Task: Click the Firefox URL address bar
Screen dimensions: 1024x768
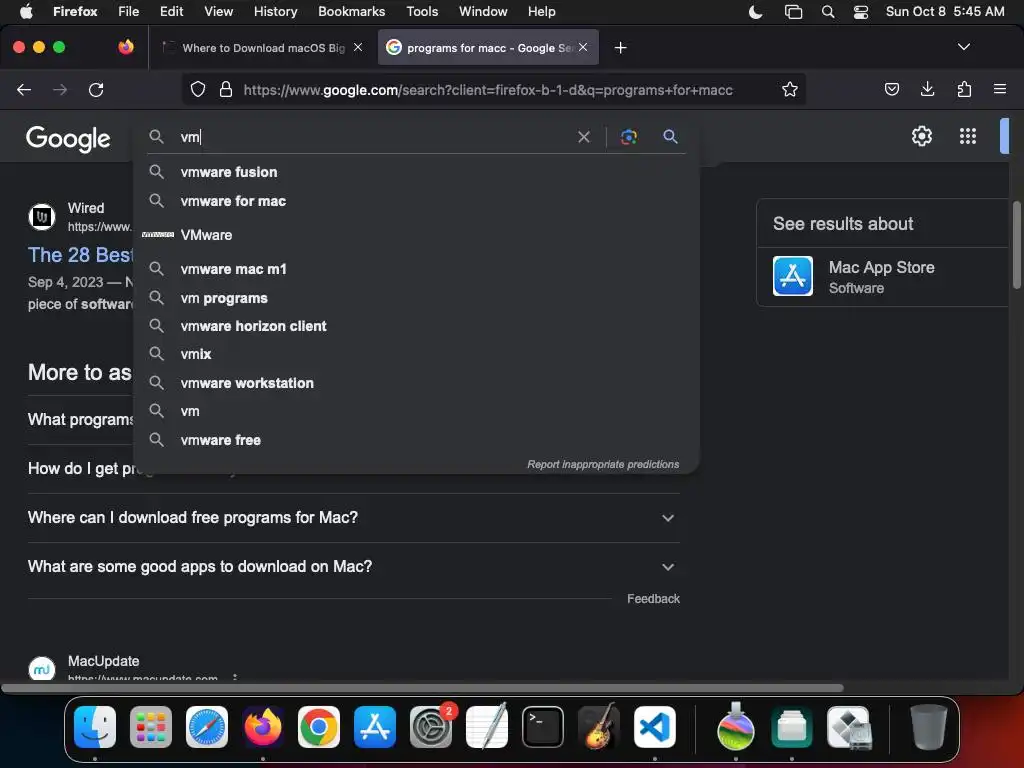Action: (x=488, y=89)
